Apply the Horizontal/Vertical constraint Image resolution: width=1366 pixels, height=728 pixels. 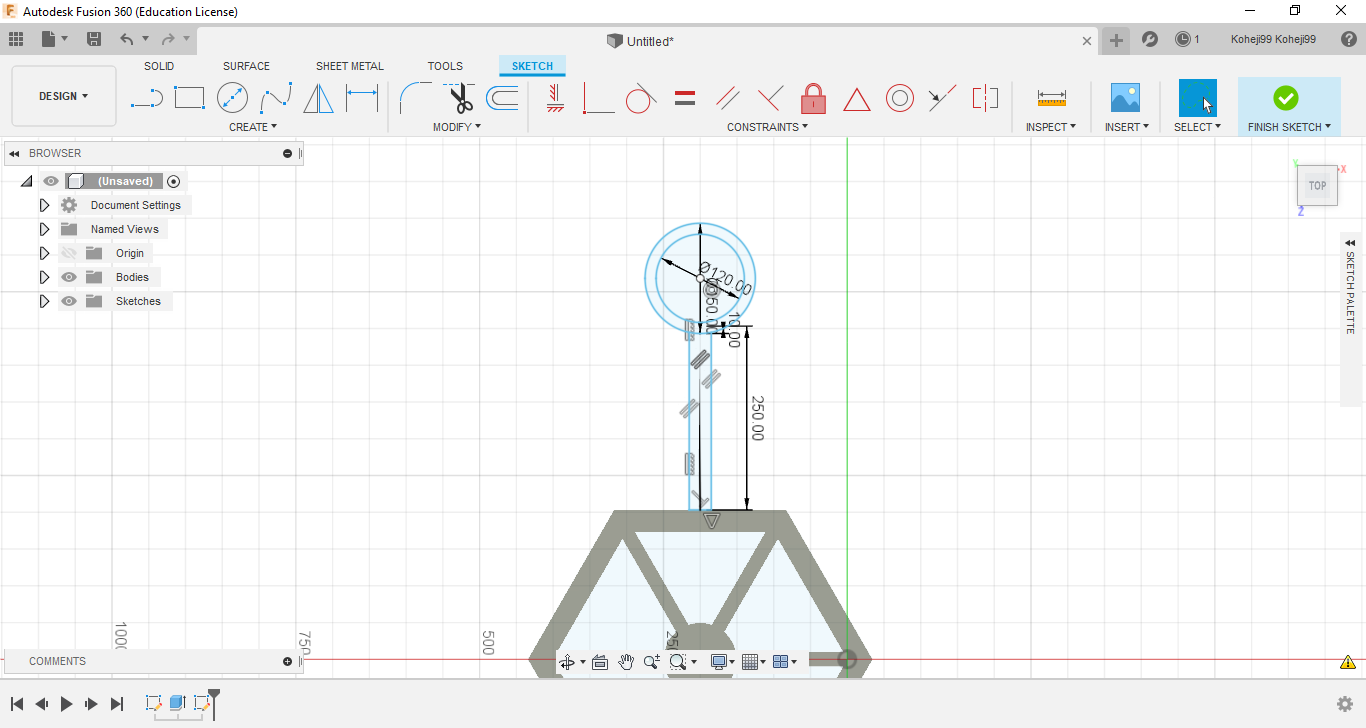(x=556, y=98)
